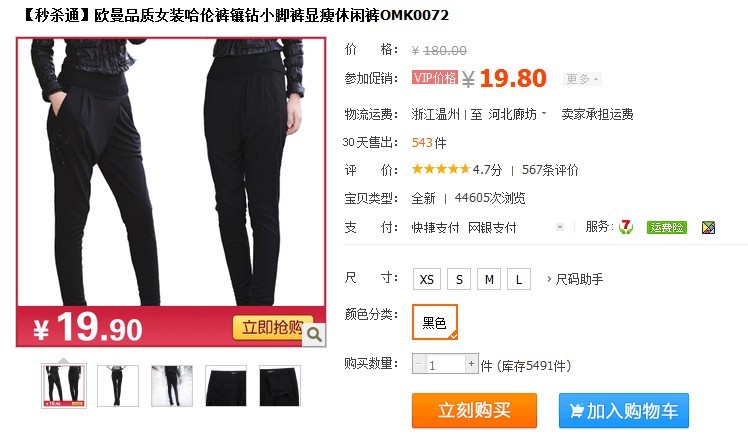This screenshot has width=748, height=444.
Task: View the second product thumbnail
Action: pos(118,386)
